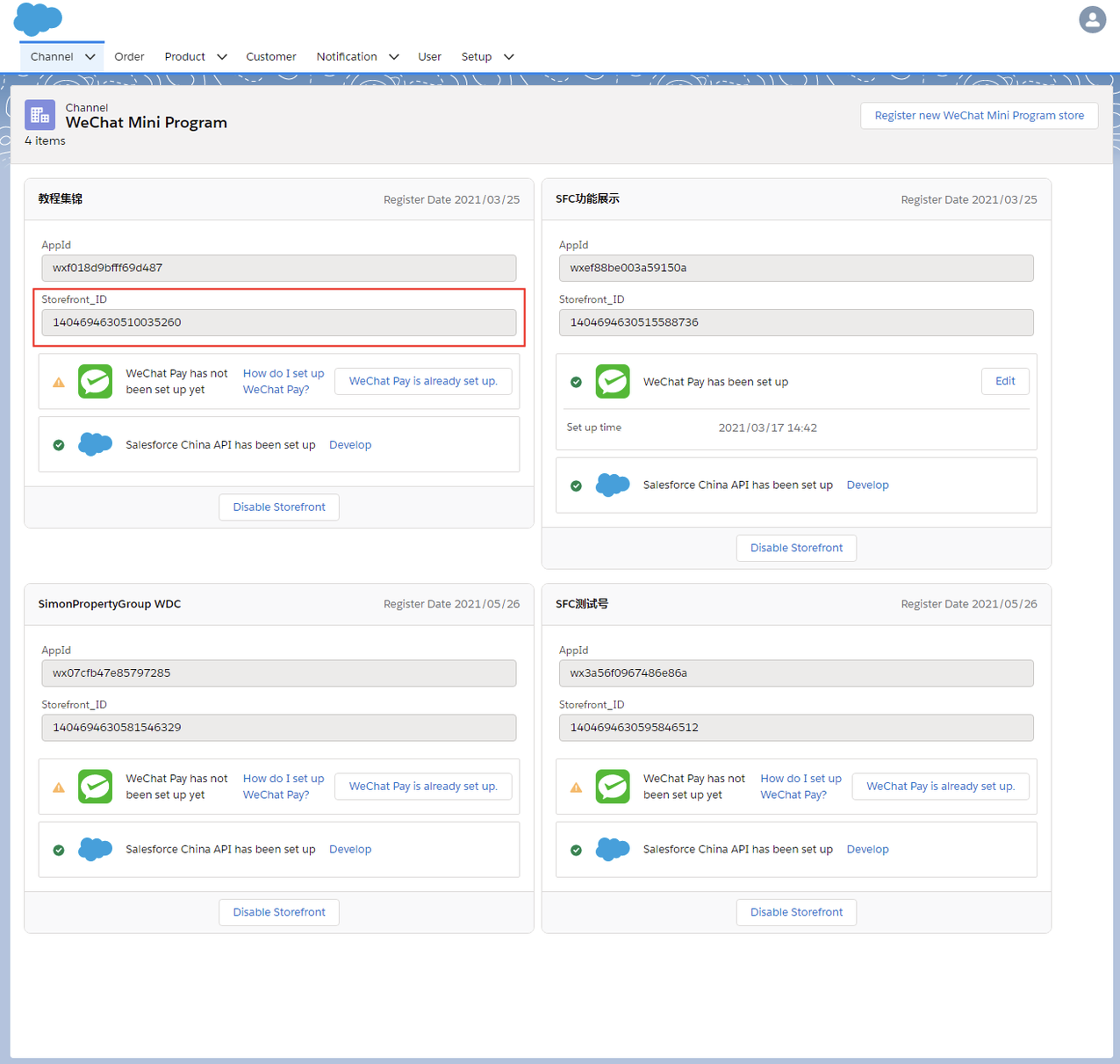Click Register new WeChat Mini Program store
Image resolution: width=1120 pixels, height=1064 pixels.
(x=979, y=116)
